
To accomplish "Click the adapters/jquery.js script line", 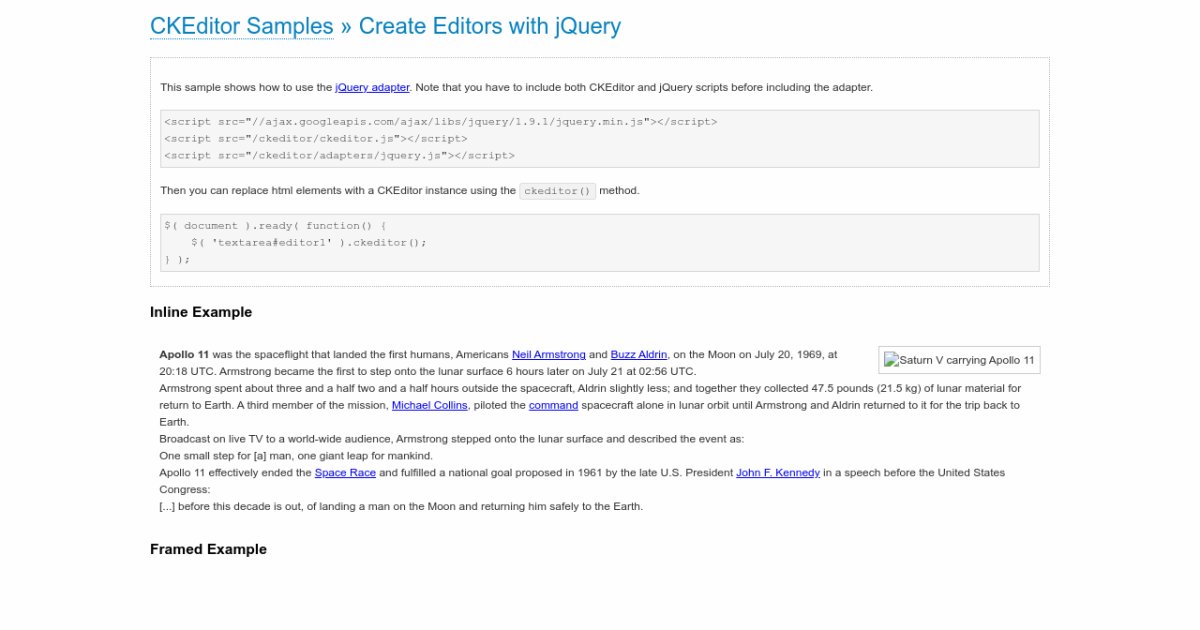I will point(339,156).
